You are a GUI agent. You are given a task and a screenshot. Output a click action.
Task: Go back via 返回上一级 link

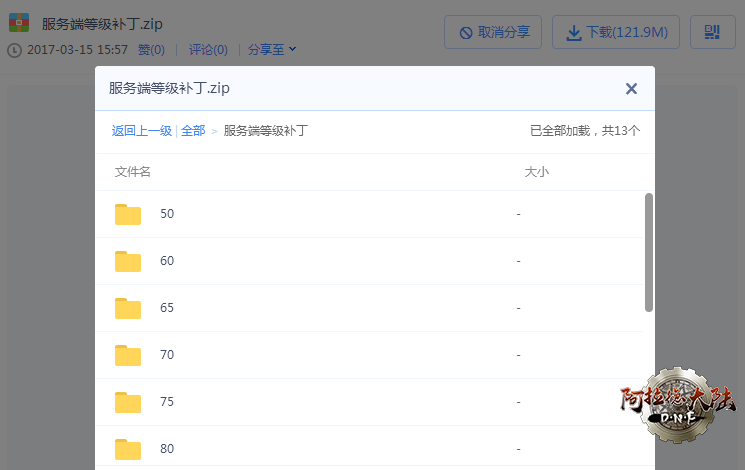(x=141, y=131)
